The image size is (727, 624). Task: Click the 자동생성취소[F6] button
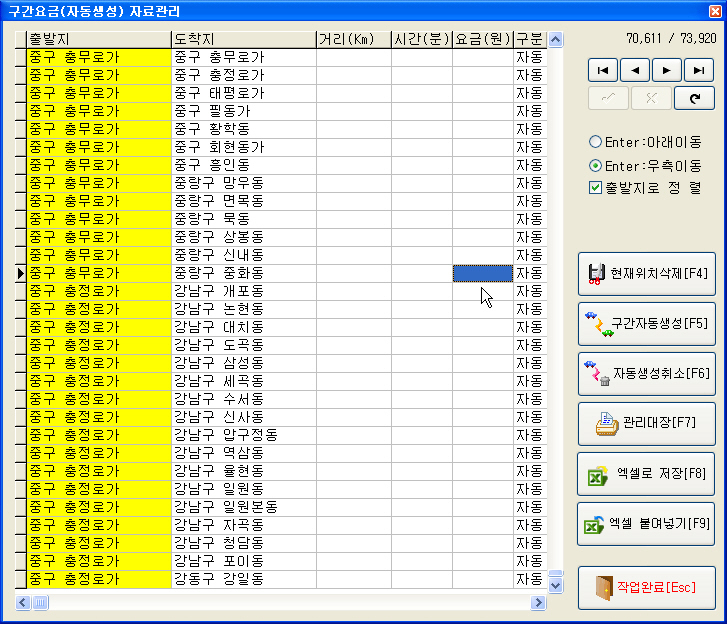647,374
